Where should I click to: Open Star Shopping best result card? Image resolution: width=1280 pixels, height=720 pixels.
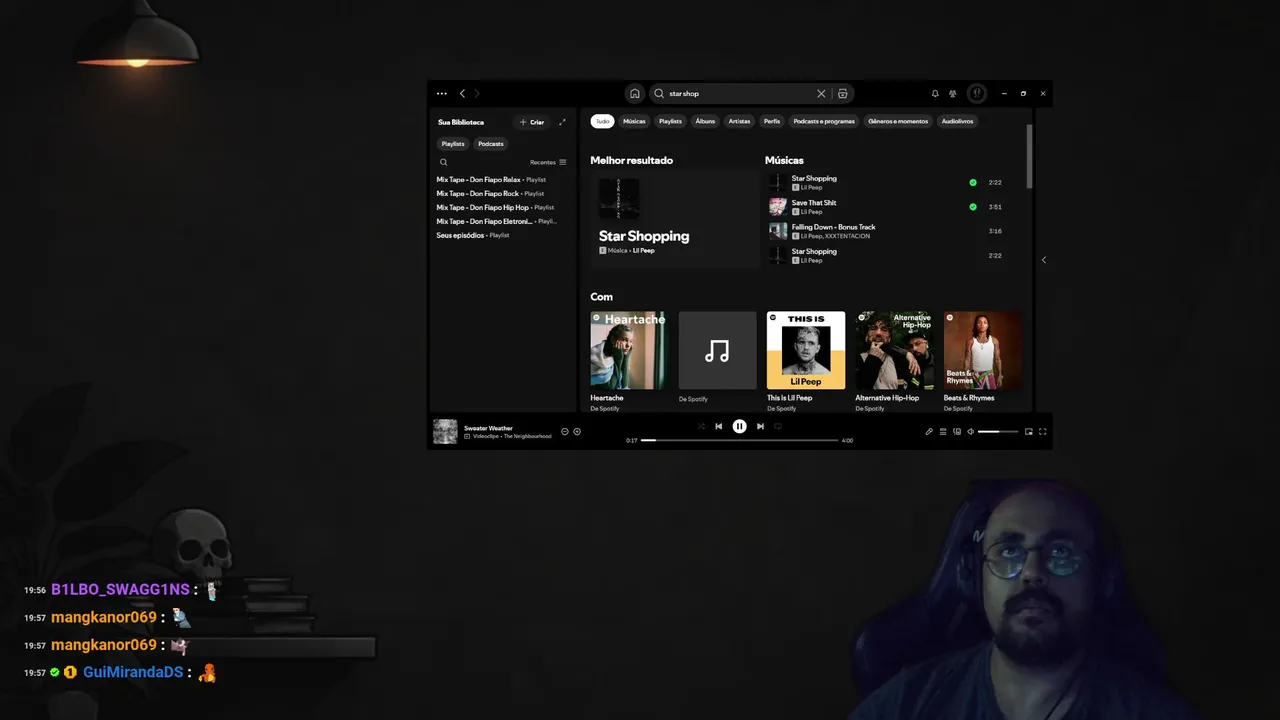[x=675, y=219]
